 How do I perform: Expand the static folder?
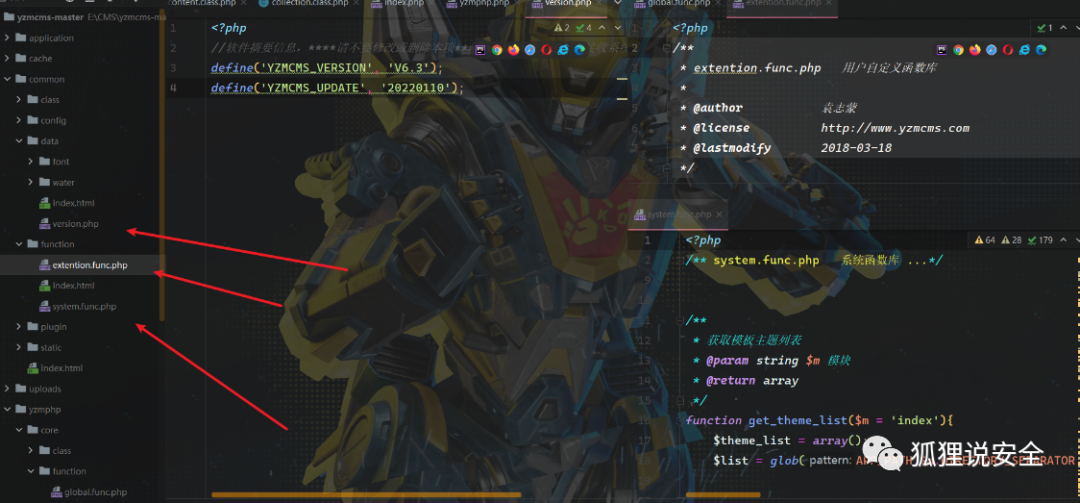pos(19,347)
